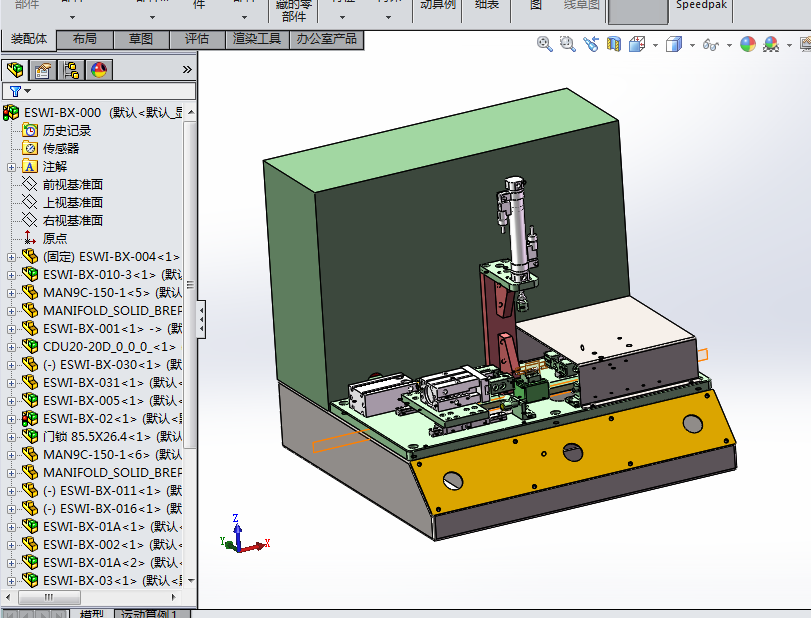Open the 办公室产品 tab
This screenshot has height=618, width=811.
326,39
